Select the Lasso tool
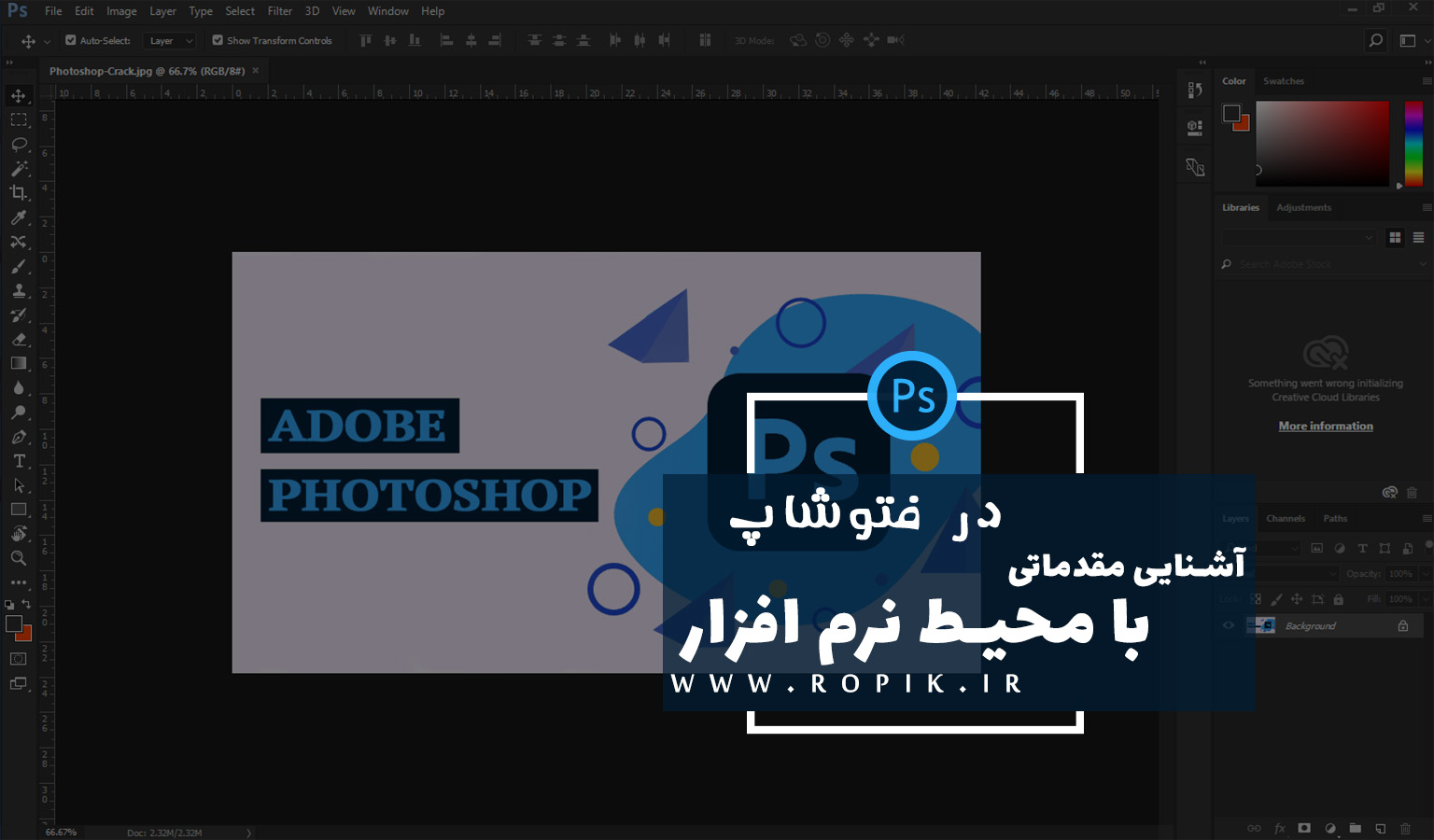The image size is (1434, 840). point(19,145)
